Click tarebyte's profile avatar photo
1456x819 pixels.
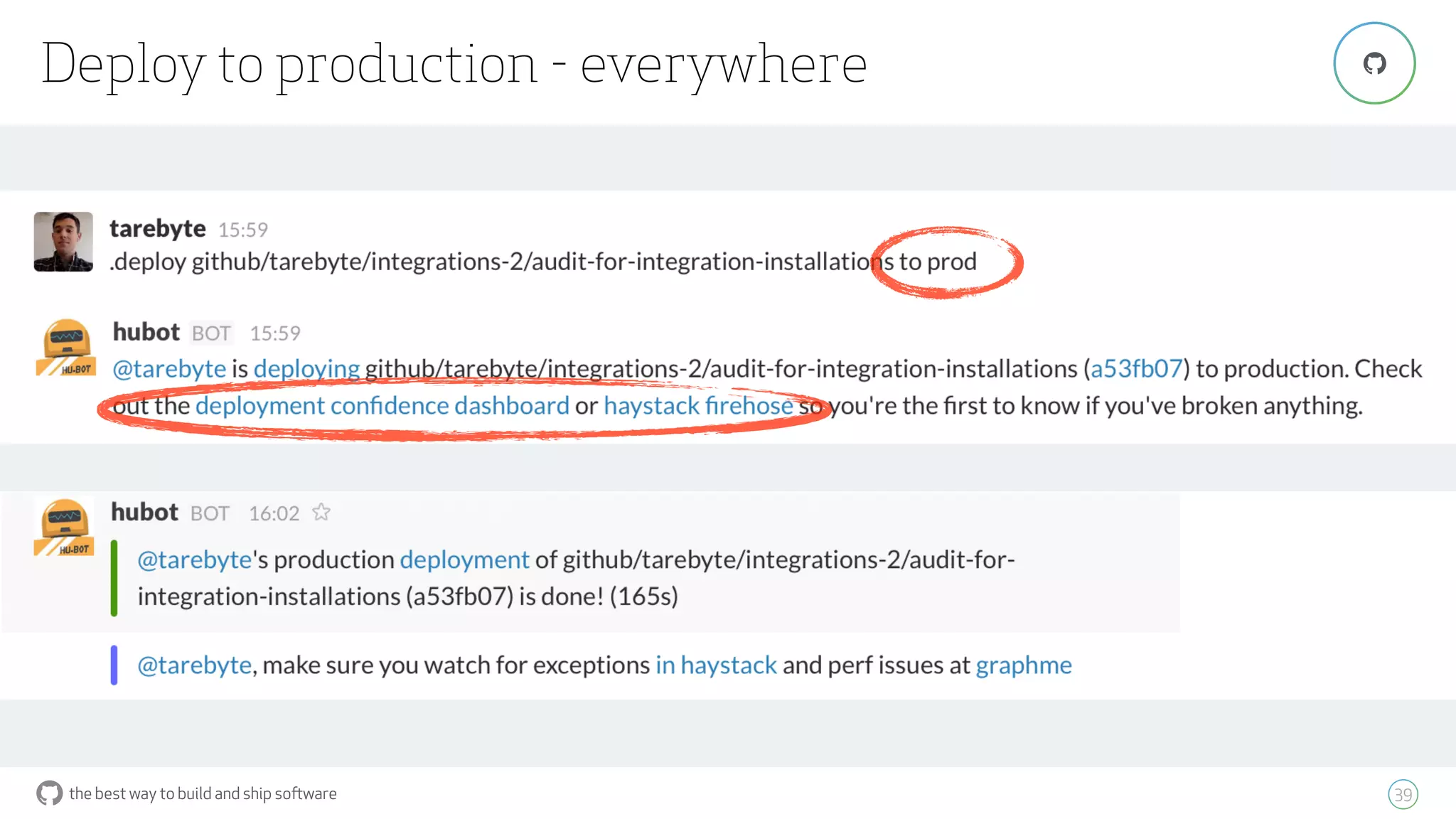pyautogui.click(x=63, y=242)
